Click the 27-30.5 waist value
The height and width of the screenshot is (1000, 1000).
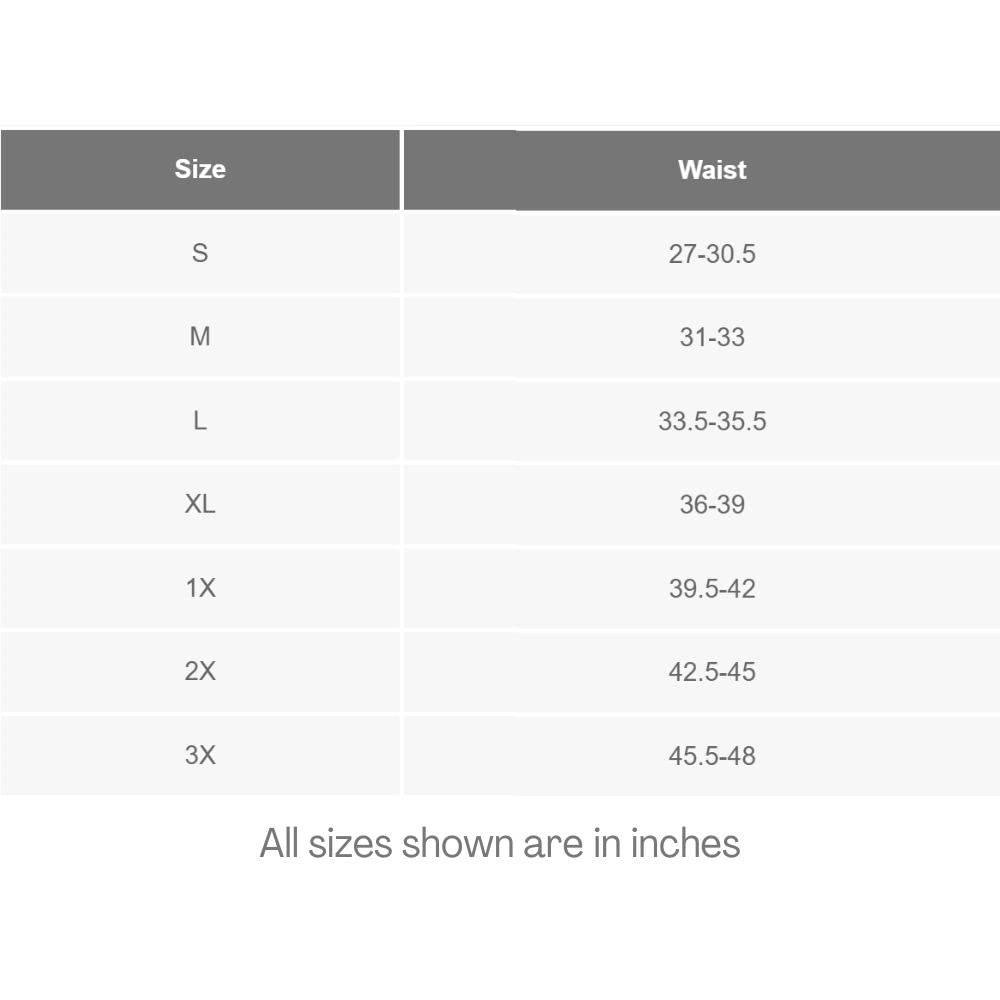[x=712, y=254]
